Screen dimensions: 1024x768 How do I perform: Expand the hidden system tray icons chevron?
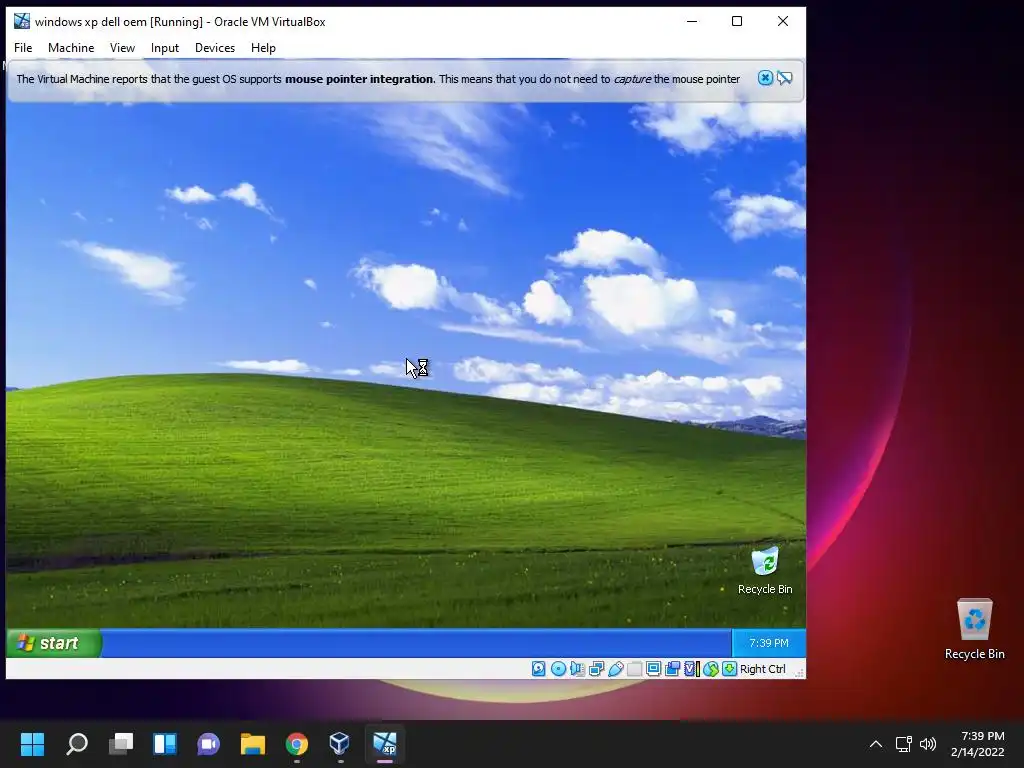point(876,744)
